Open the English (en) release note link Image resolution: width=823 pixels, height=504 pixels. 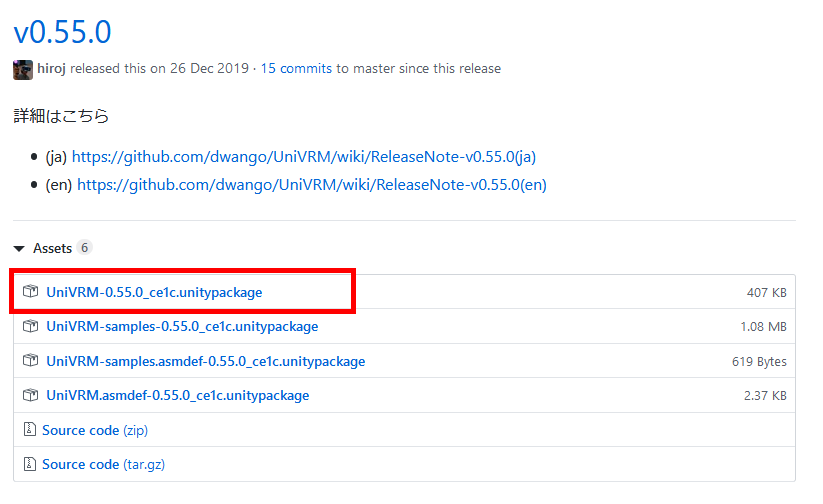[x=312, y=184]
